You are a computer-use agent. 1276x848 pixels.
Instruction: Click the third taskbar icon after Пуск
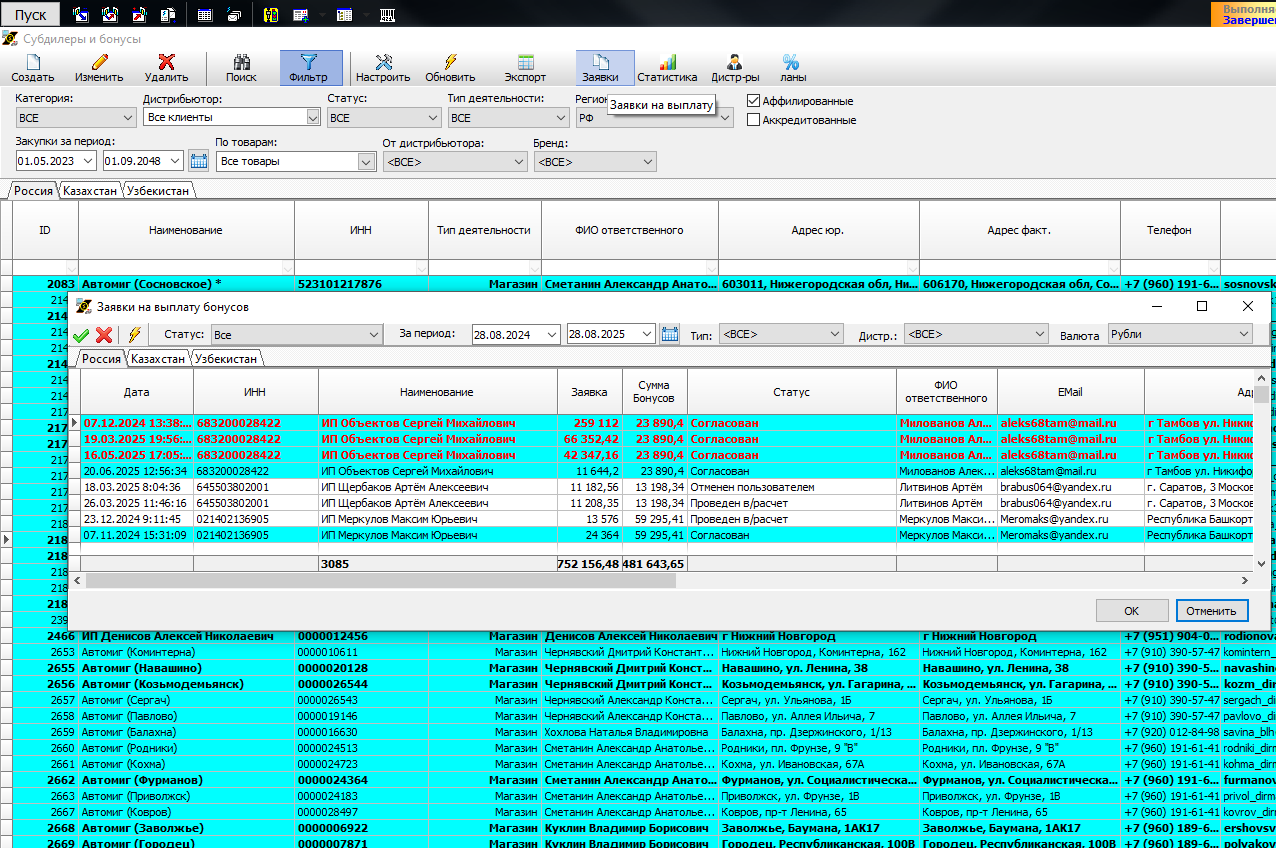139,15
